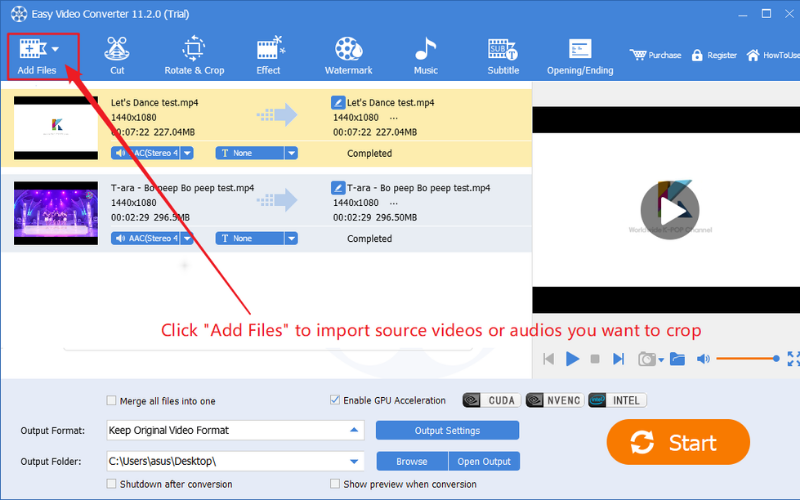This screenshot has height=500, width=800.
Task: Click the Purchase cart link
Action: (x=656, y=55)
